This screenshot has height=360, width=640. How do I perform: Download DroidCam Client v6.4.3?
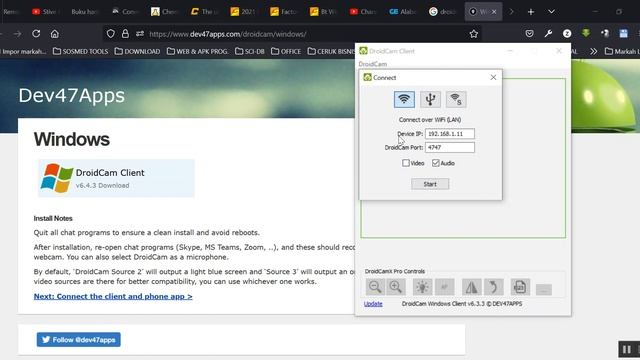116,178
